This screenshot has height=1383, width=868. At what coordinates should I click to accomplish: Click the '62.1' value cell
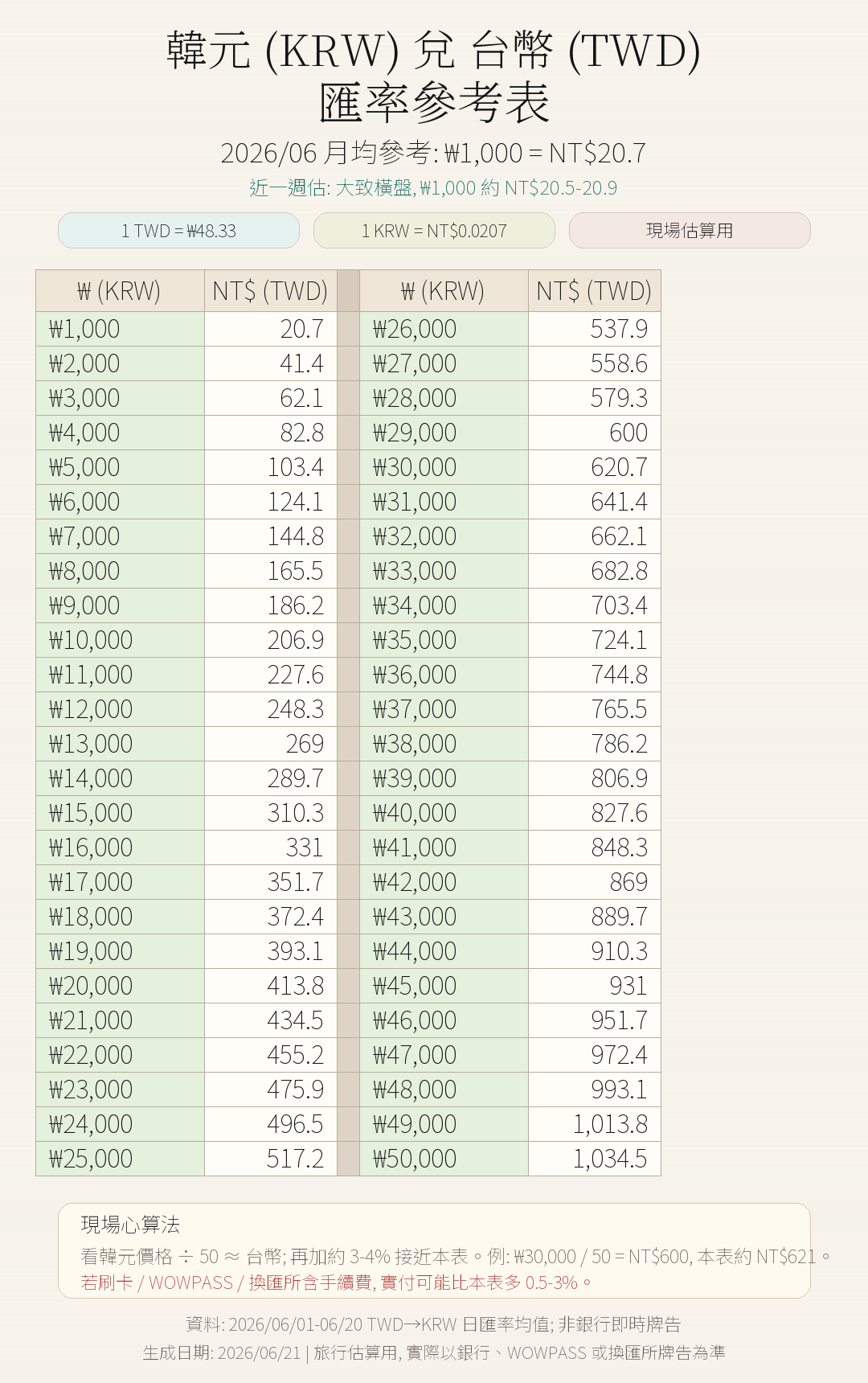click(x=270, y=398)
